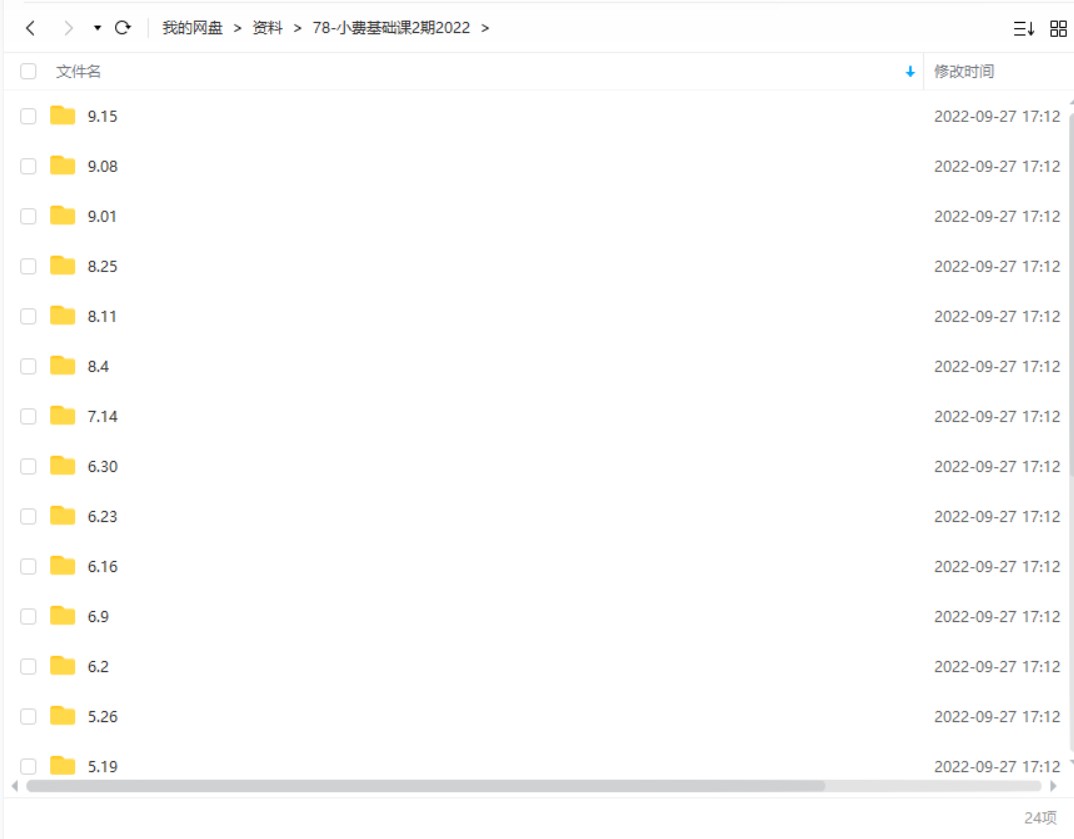Click folder icon for 6.30
This screenshot has height=839, width=1074.
(62, 465)
